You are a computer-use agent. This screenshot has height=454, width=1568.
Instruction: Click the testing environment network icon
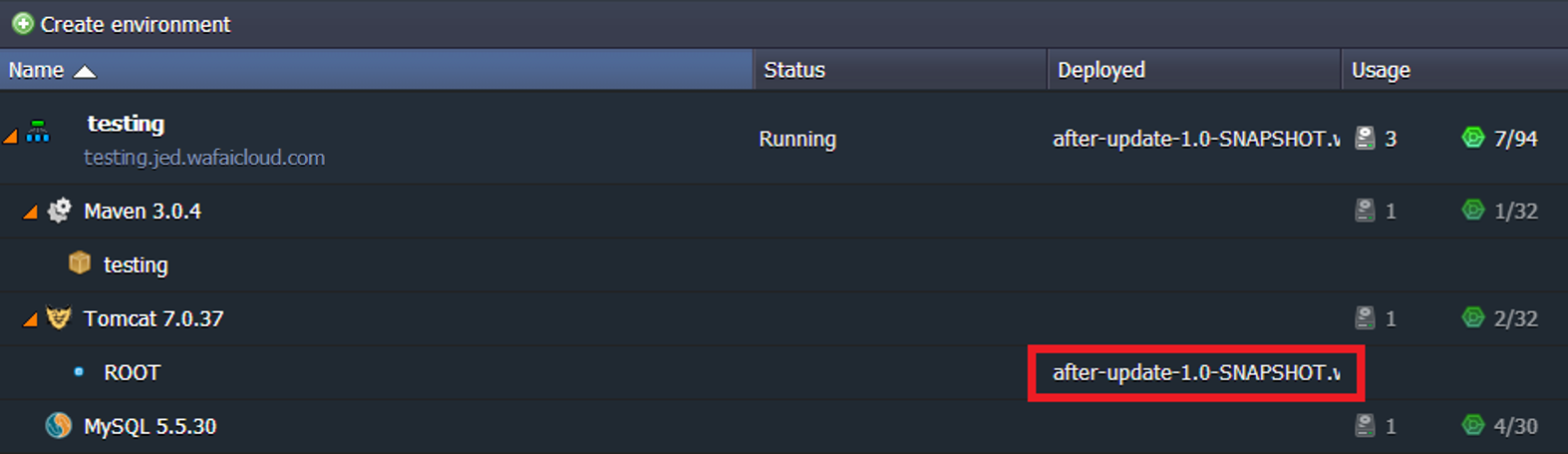[38, 131]
